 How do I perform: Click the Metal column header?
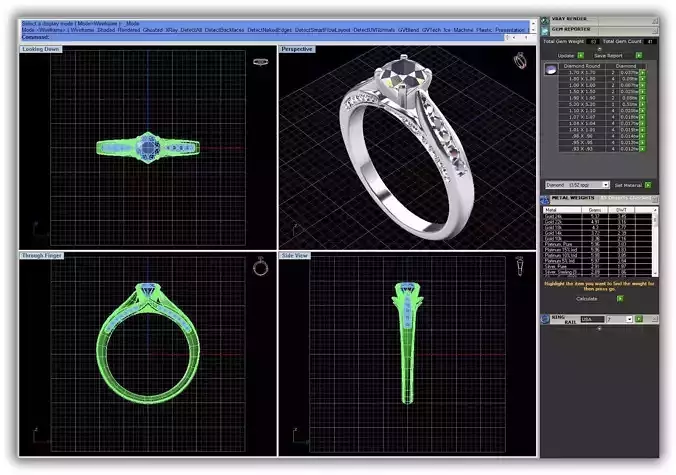point(563,210)
